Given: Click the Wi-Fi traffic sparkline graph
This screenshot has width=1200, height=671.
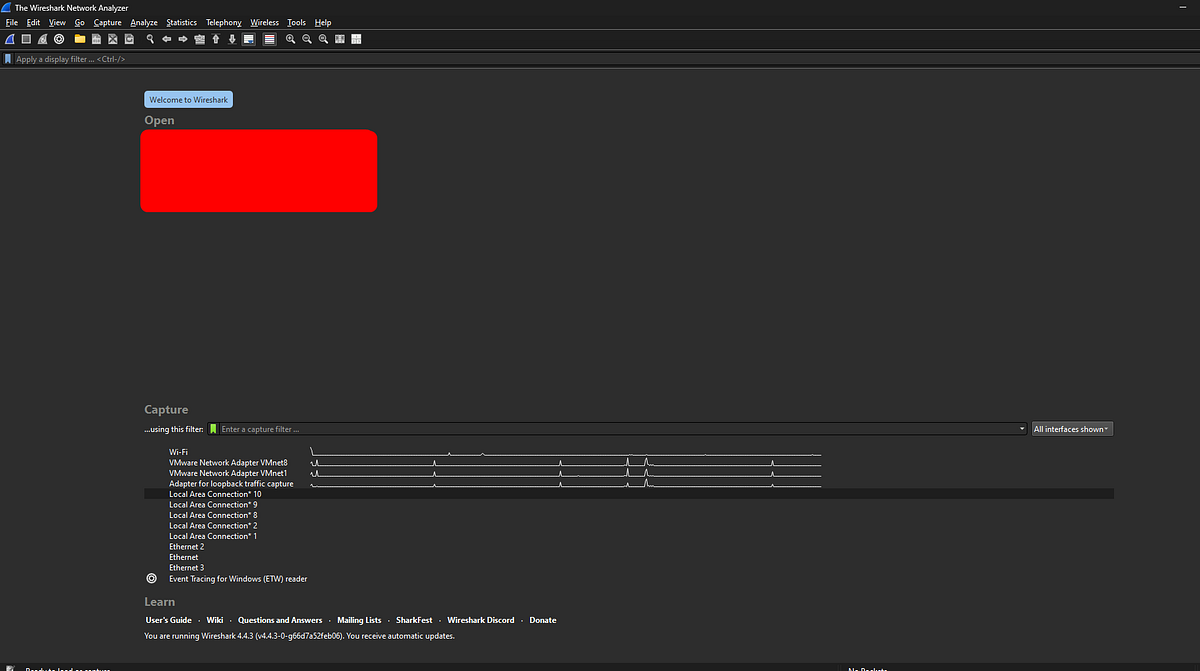Looking at the screenshot, I should pos(560,451).
